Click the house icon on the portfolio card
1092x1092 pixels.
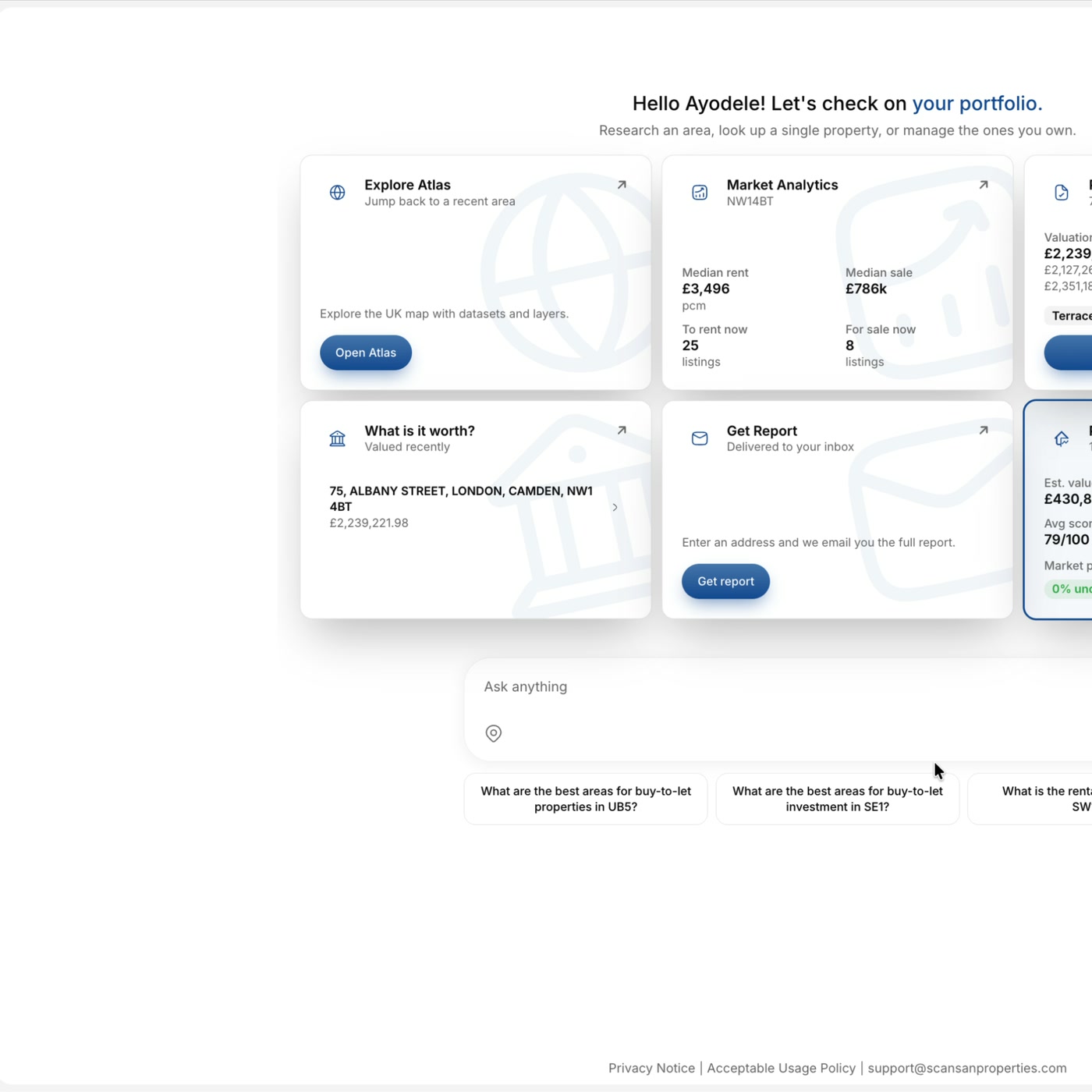pos(1062,438)
